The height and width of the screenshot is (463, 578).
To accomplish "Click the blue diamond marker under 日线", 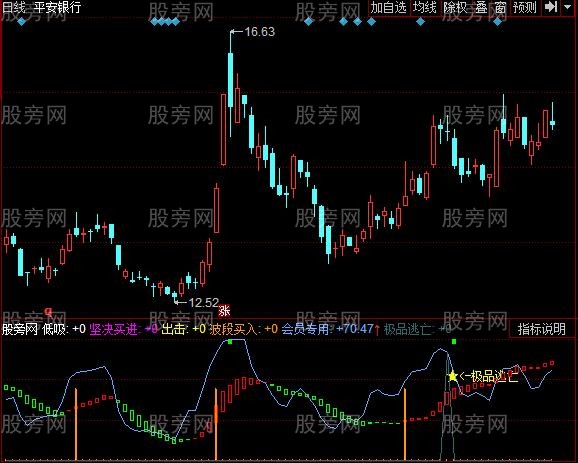I will [22, 22].
